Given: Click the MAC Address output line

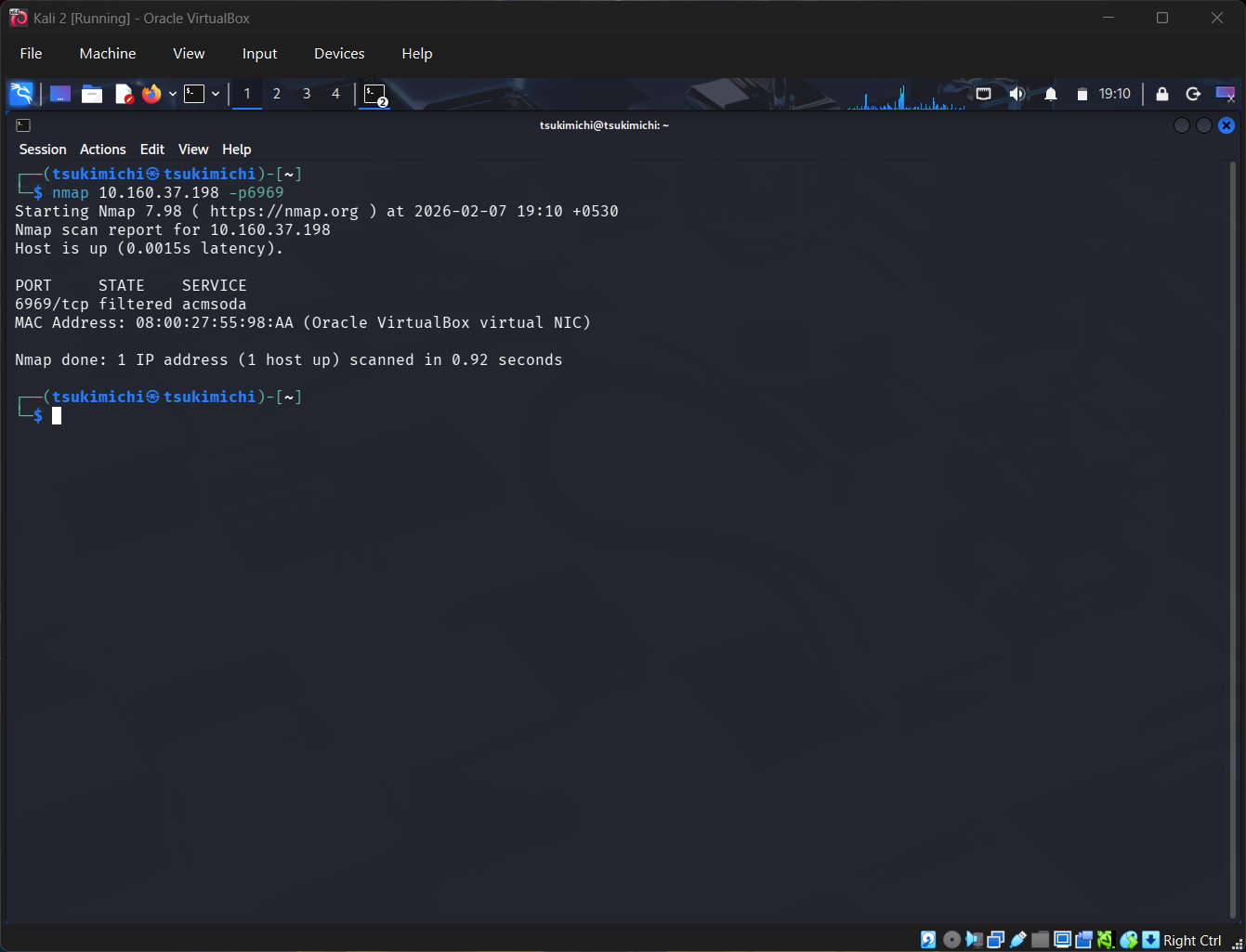Looking at the screenshot, I should coord(303,322).
